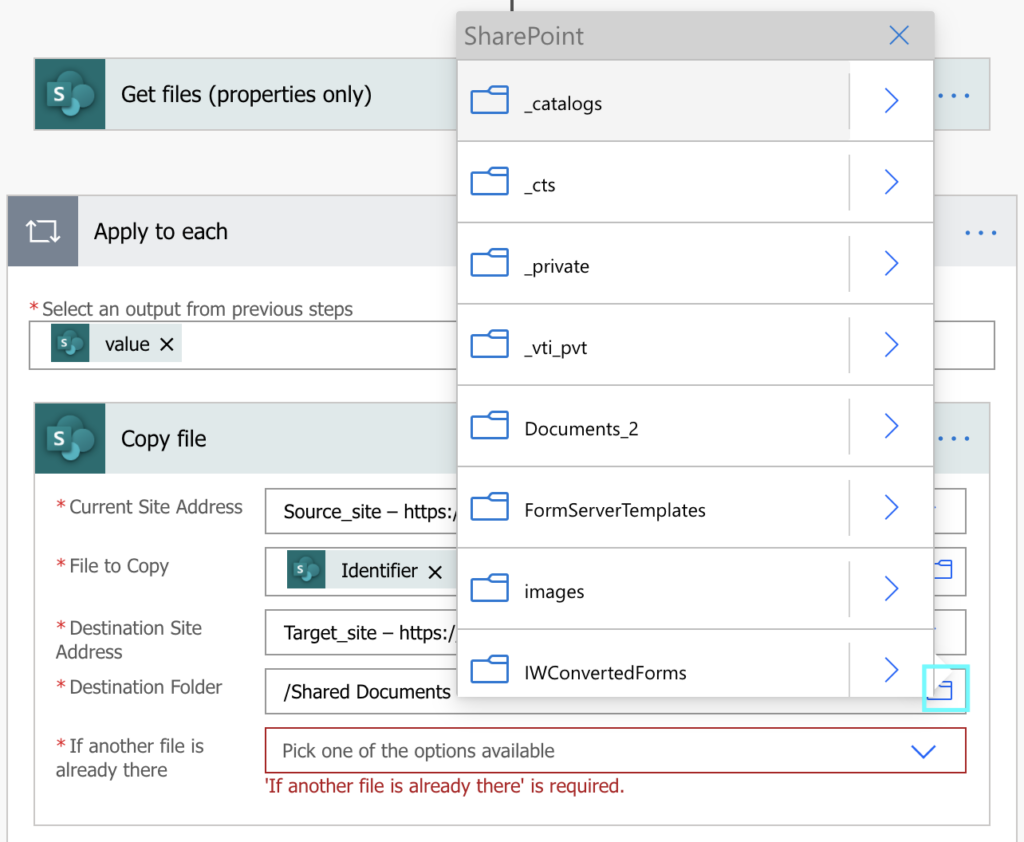Select the IWConvertedForms folder name
The width and height of the screenshot is (1024, 842).
tap(605, 673)
